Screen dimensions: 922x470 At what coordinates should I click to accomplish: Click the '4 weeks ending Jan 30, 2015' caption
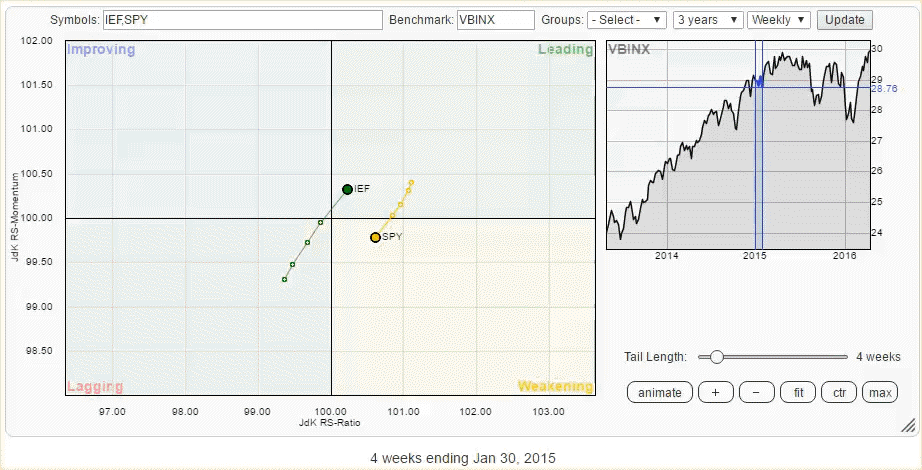[x=463, y=458]
